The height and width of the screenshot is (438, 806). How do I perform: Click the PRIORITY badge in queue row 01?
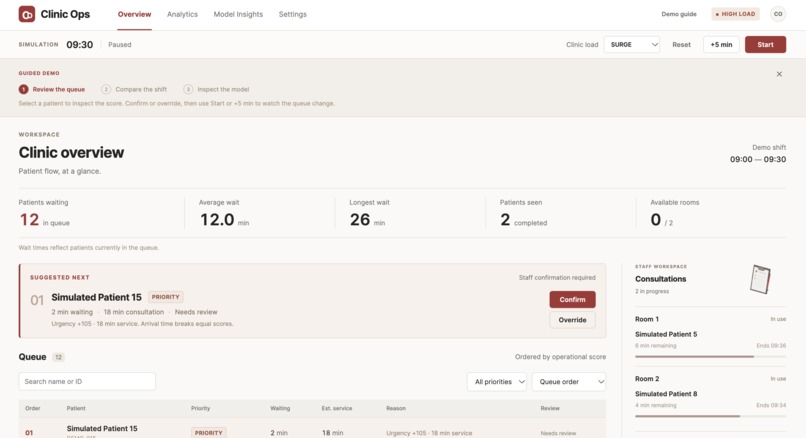(x=208, y=433)
